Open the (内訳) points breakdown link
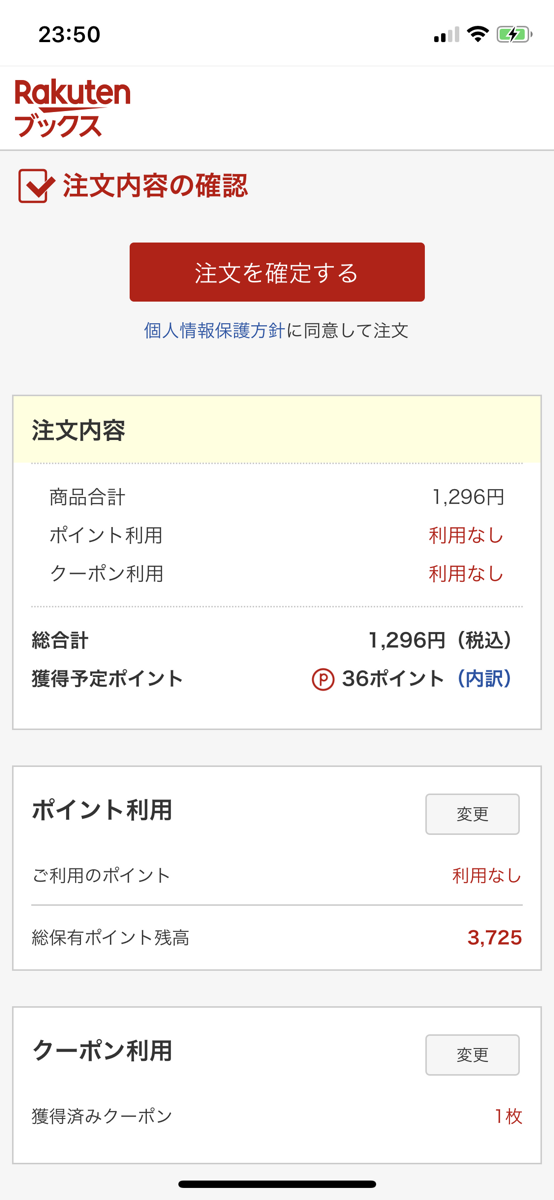This screenshot has height=1200, width=554. coord(484,679)
